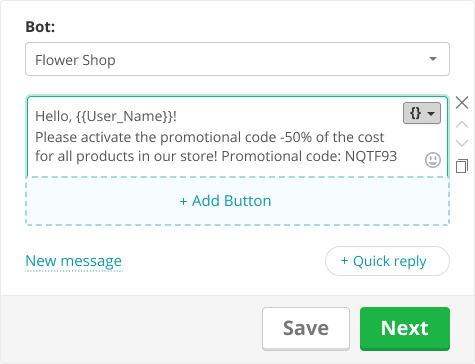
Task: Duplicate the message block with copy icon
Action: (x=462, y=166)
